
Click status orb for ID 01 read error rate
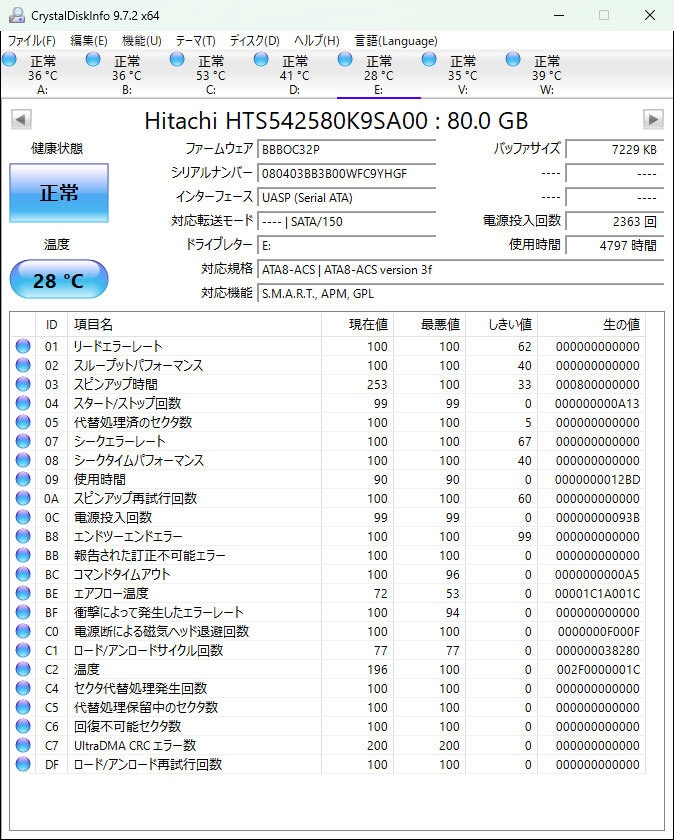click(23, 346)
